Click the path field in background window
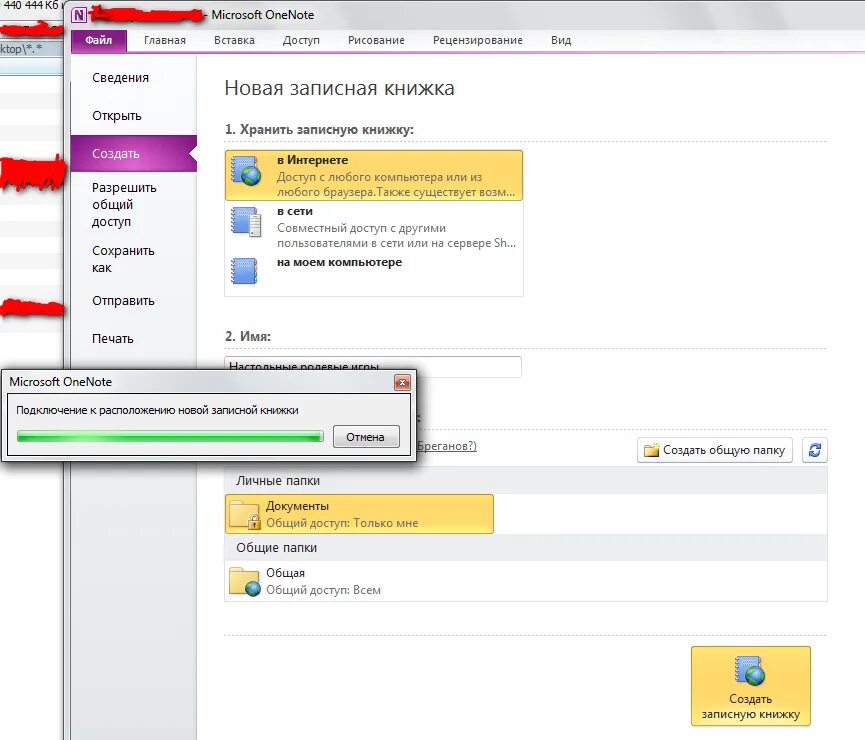 pos(31,49)
